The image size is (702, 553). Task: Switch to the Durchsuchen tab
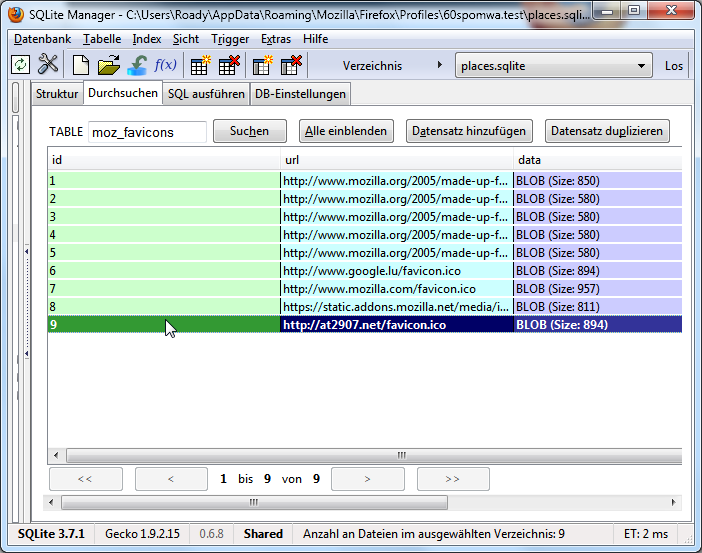[123, 93]
